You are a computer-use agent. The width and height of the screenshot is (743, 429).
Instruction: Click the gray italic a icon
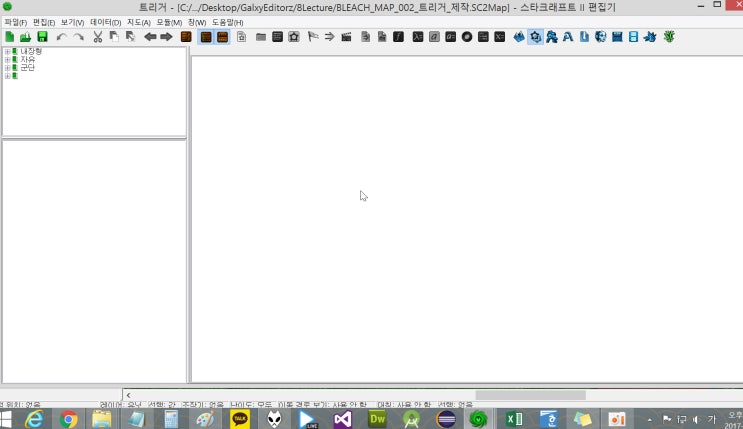434,37
